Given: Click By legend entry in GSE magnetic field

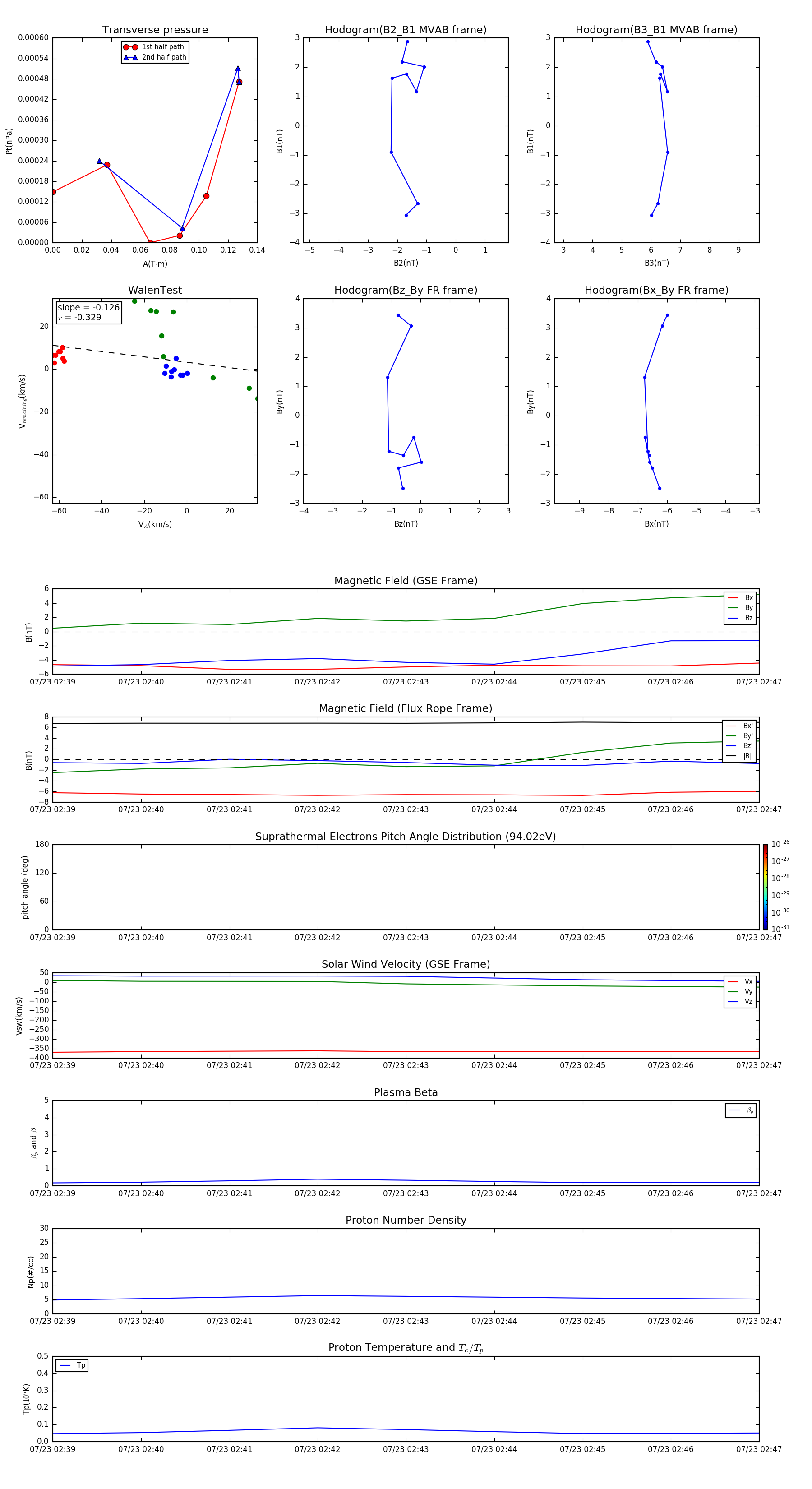Looking at the screenshot, I should (740, 607).
